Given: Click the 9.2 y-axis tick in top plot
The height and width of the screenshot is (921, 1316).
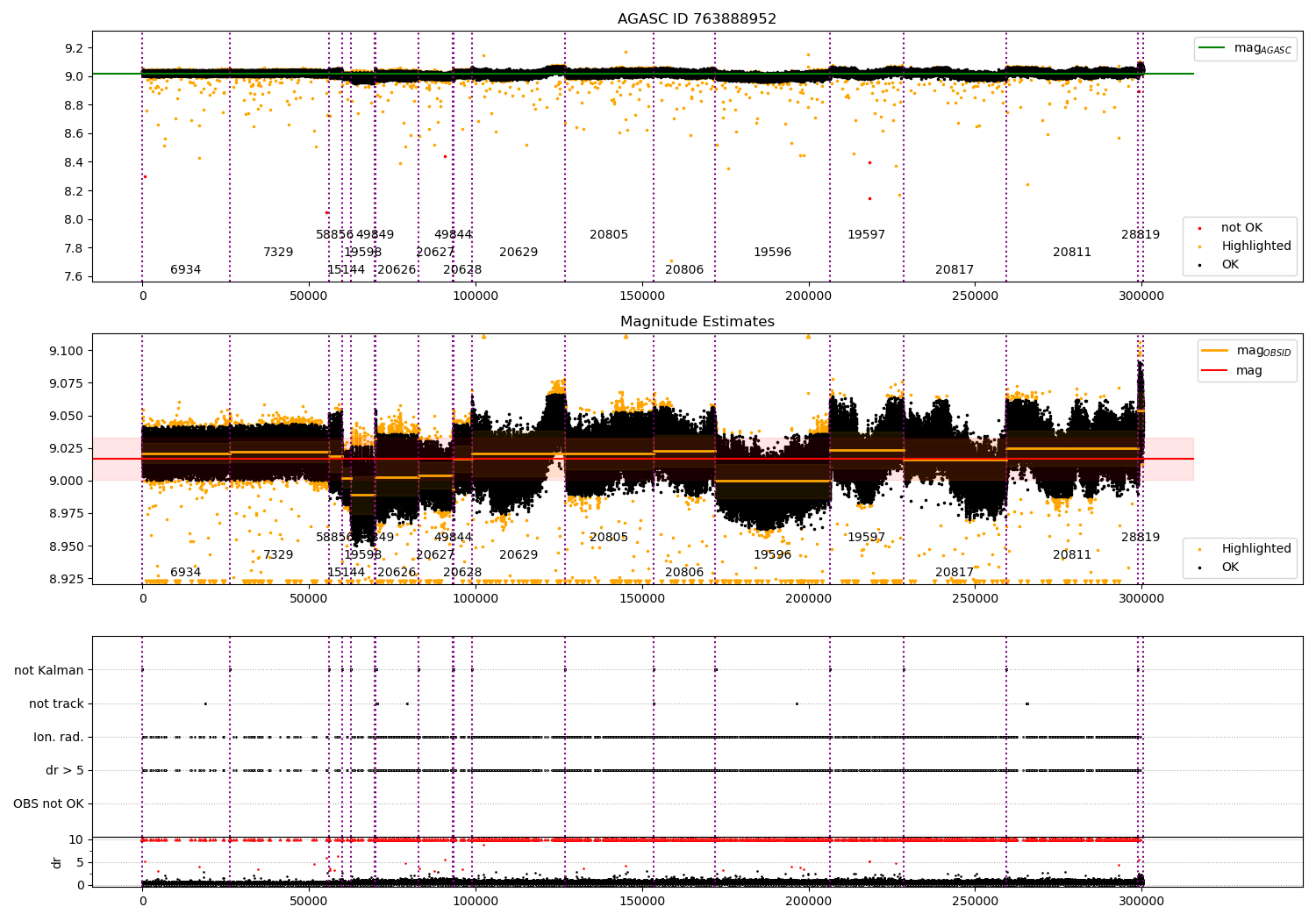Looking at the screenshot, I should pos(75,48).
